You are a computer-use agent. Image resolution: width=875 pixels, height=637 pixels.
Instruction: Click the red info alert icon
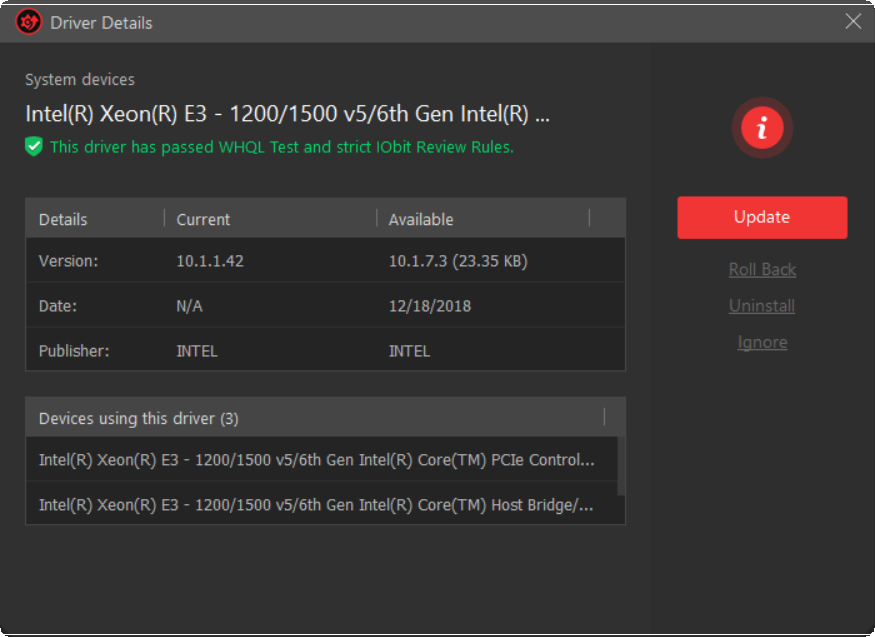(x=762, y=128)
